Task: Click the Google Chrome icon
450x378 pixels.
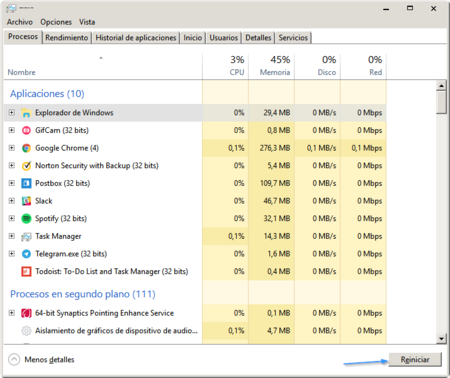Action: pos(26,148)
